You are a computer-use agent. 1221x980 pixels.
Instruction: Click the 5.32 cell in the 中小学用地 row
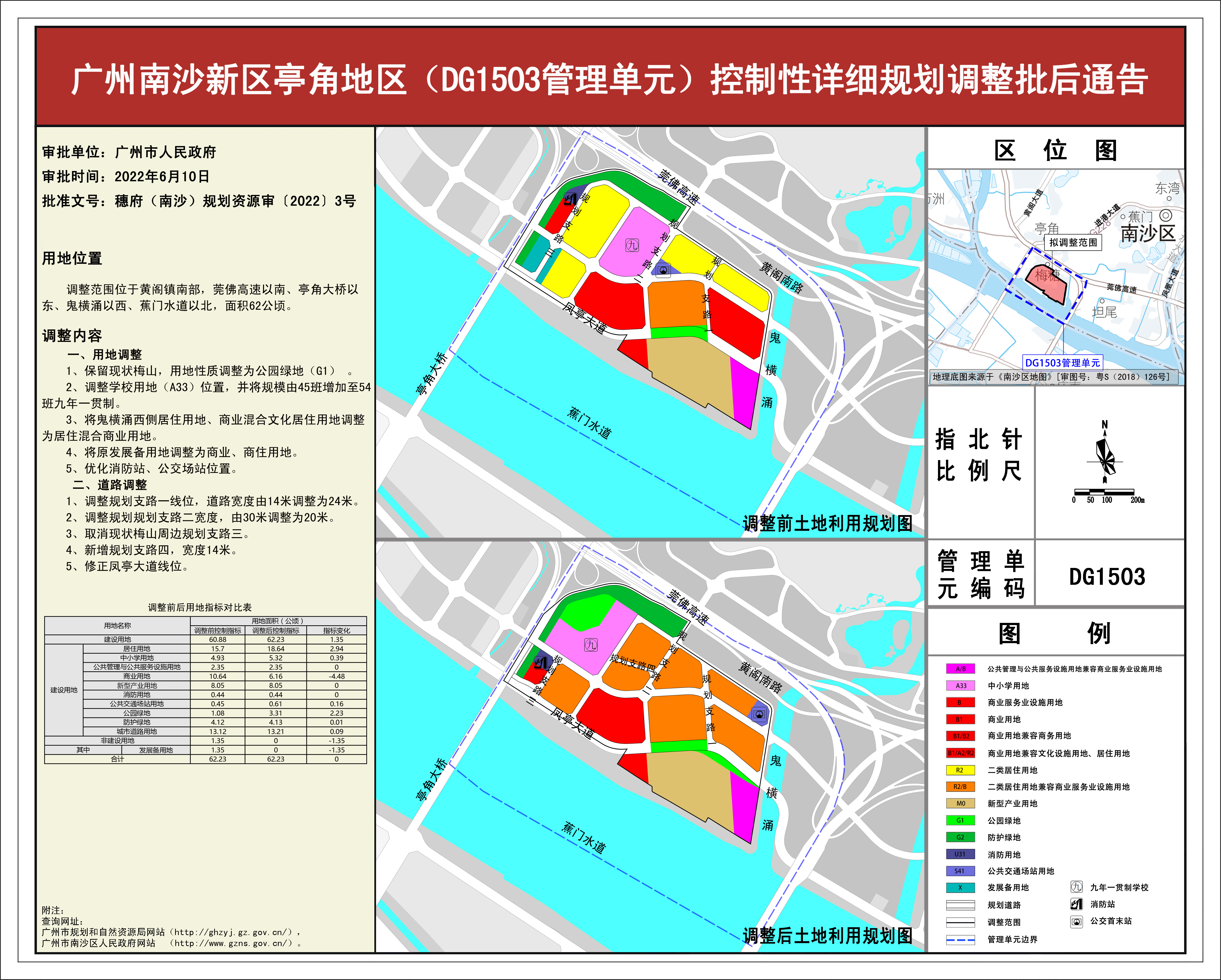click(x=276, y=658)
